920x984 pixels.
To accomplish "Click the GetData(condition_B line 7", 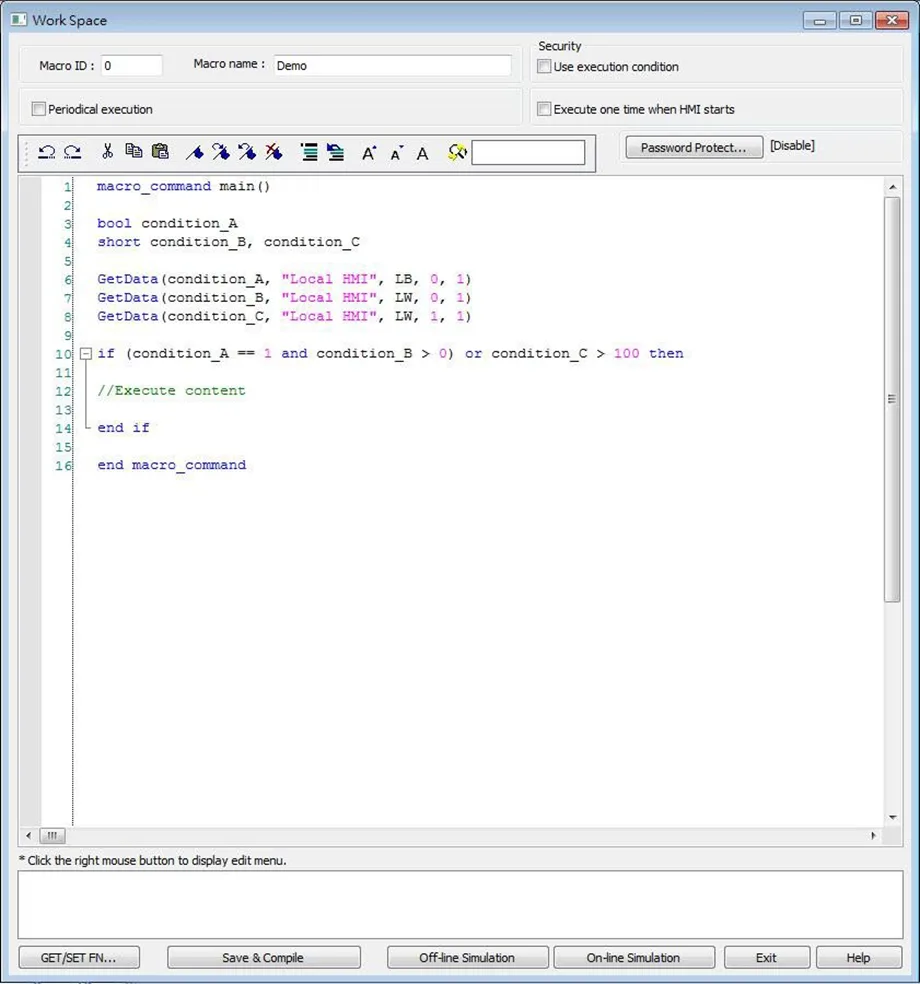I will (x=284, y=298).
